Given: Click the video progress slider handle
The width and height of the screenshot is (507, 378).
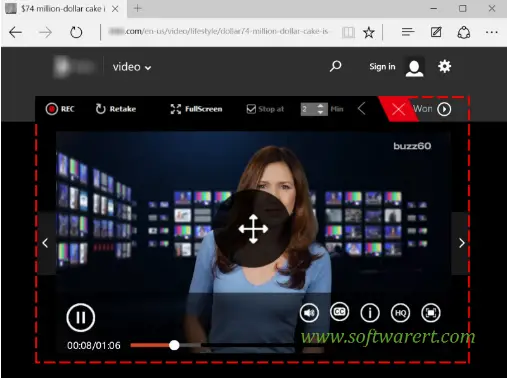Looking at the screenshot, I should pyautogui.click(x=174, y=345).
